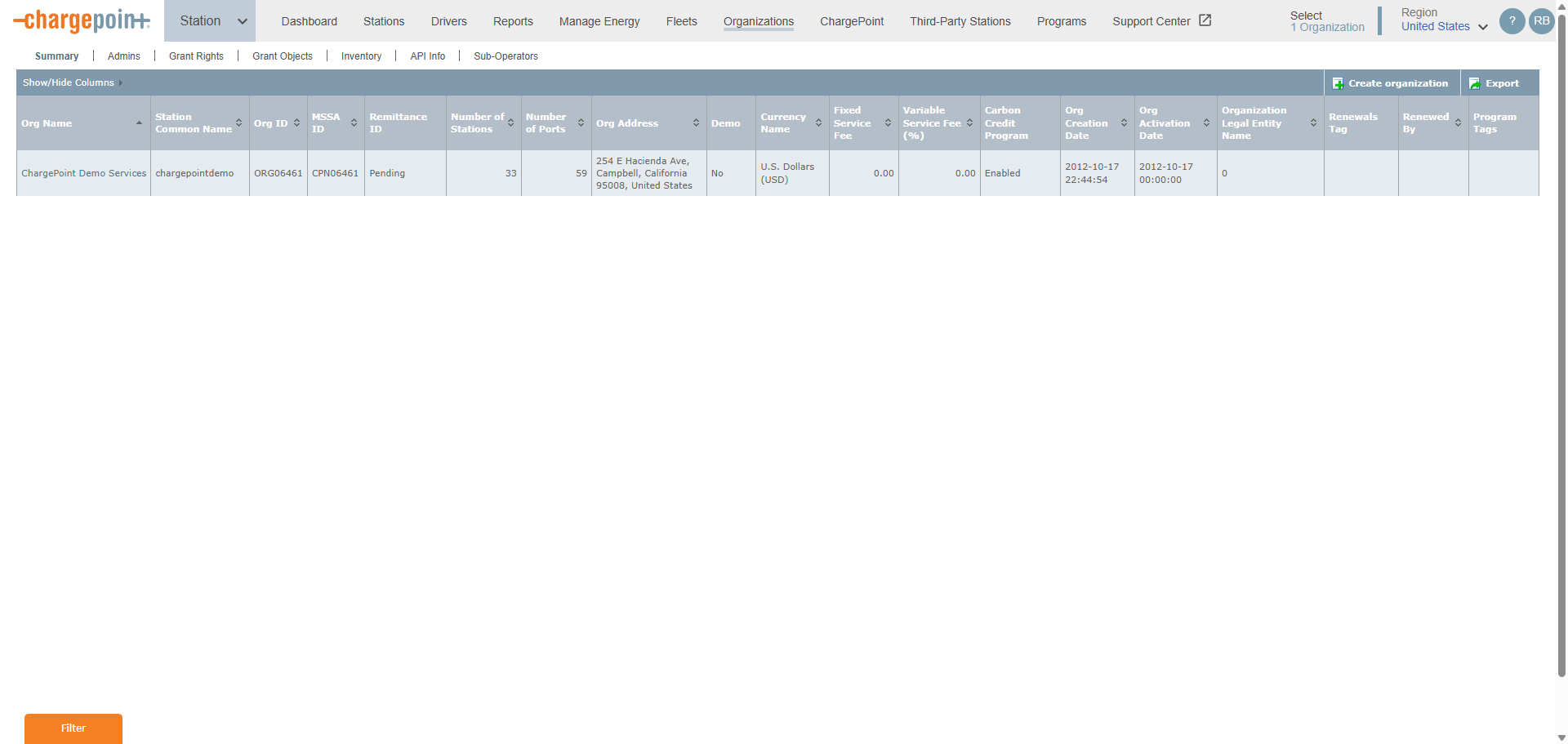Click the Create organization button
Image resolution: width=1568 pixels, height=744 pixels.
(1392, 83)
